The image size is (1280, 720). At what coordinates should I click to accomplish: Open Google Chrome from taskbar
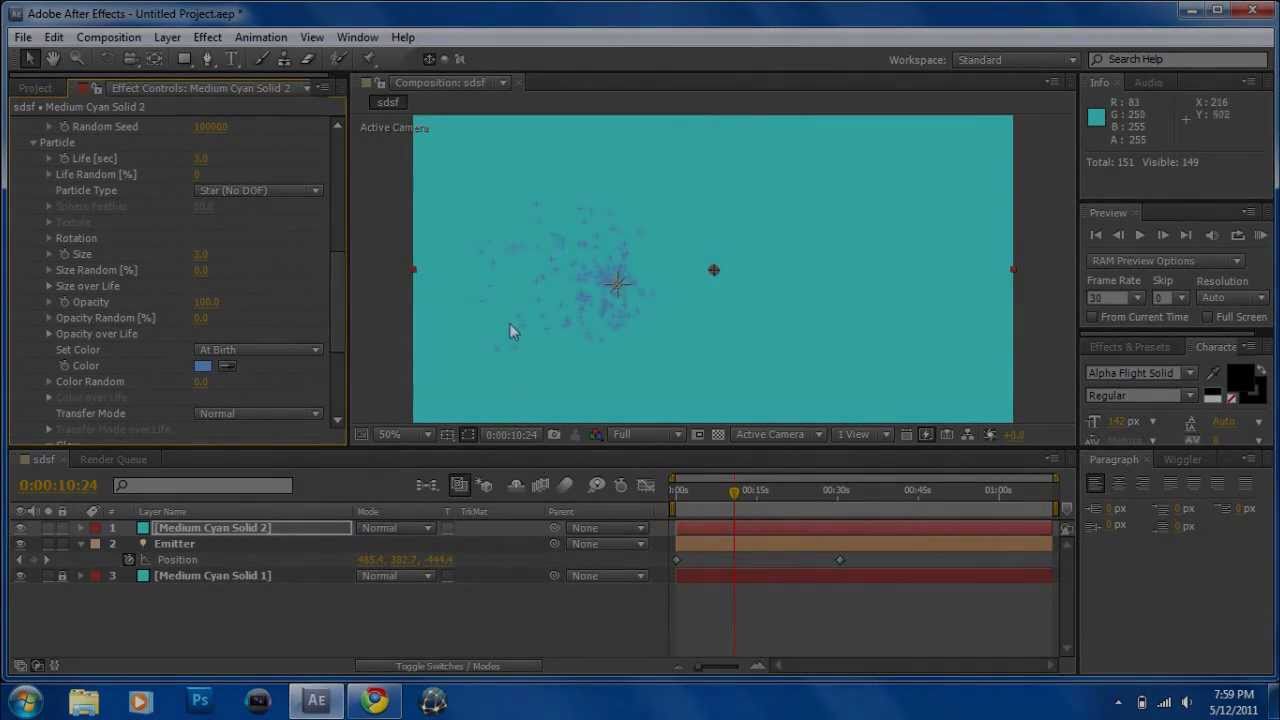375,701
